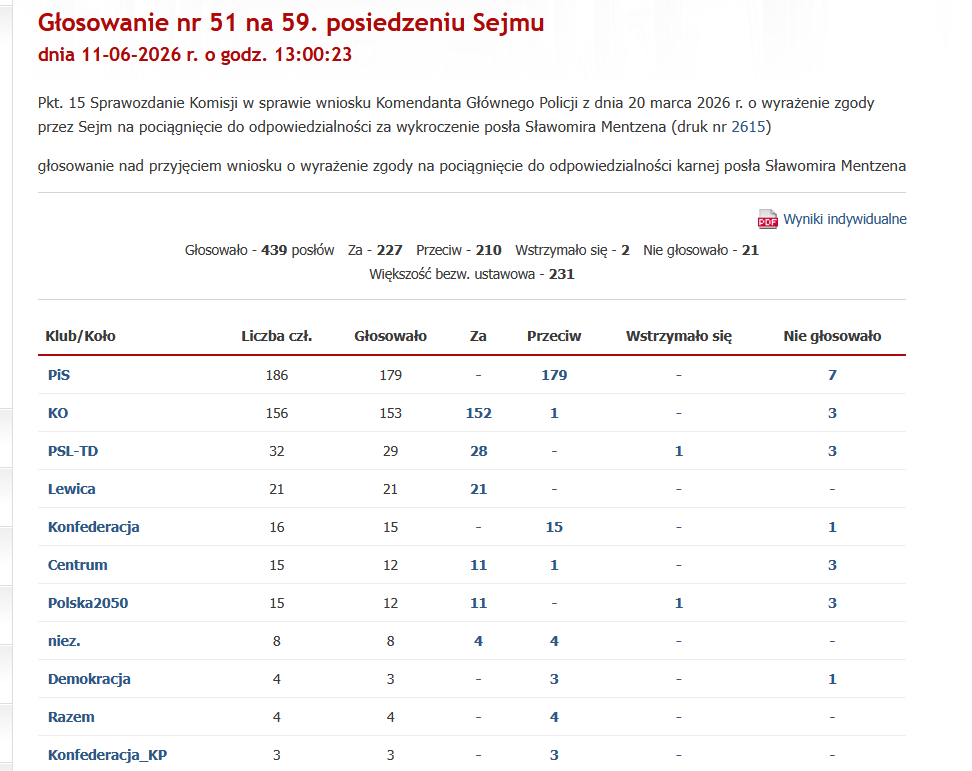The height and width of the screenshot is (771, 972).
Task: Open the niez. group link
Action: [64, 641]
